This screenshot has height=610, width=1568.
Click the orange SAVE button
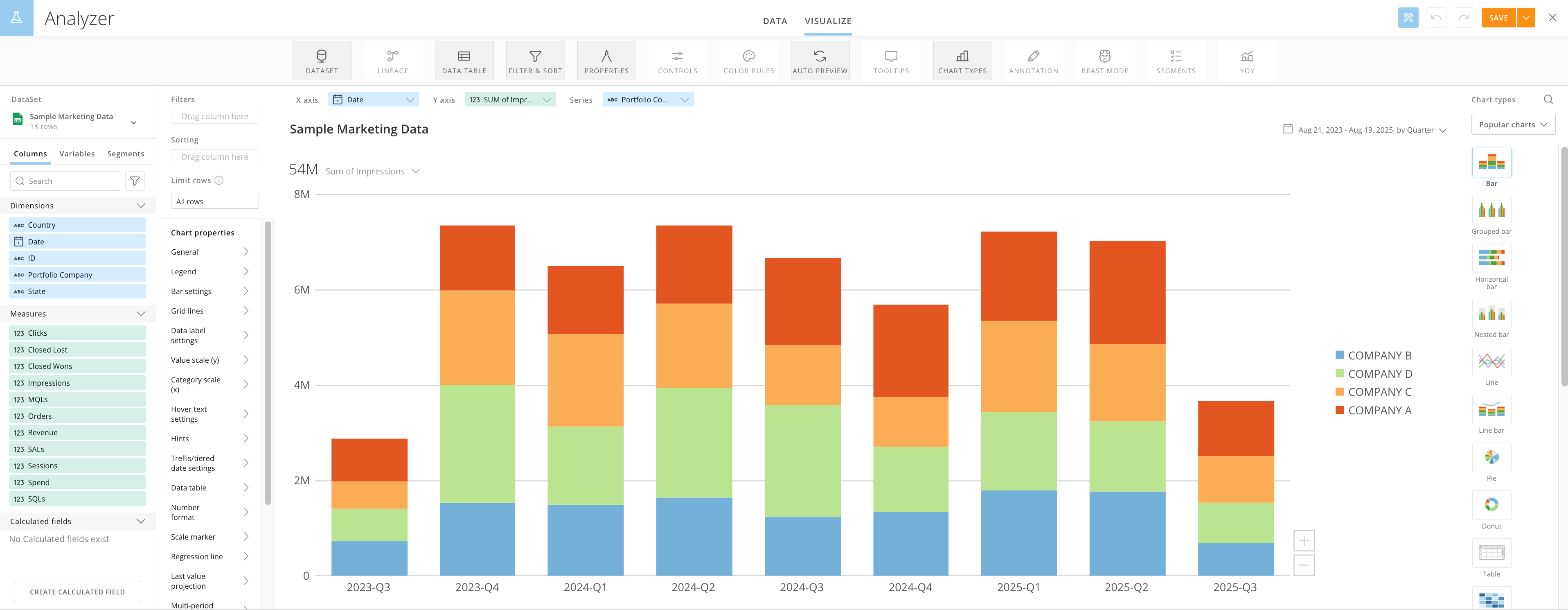pyautogui.click(x=1498, y=18)
